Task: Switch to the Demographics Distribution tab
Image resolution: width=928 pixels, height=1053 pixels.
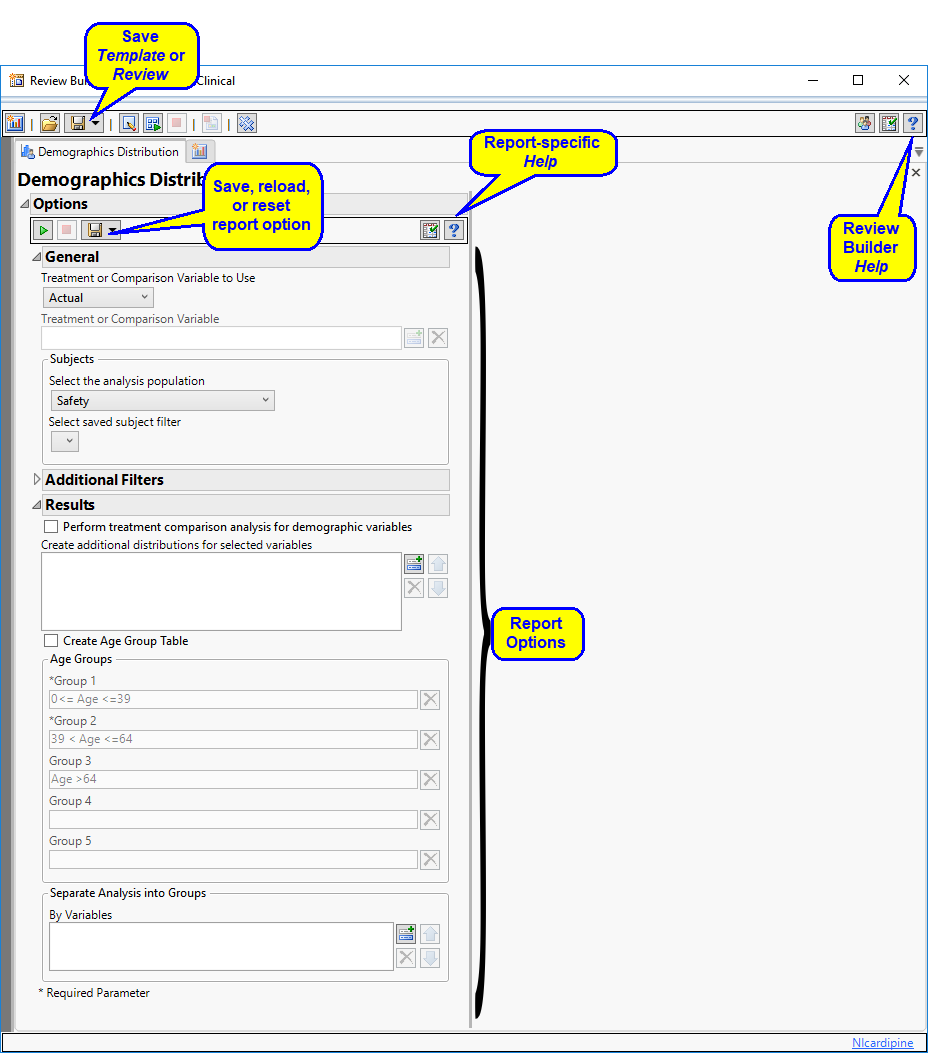Action: point(100,152)
